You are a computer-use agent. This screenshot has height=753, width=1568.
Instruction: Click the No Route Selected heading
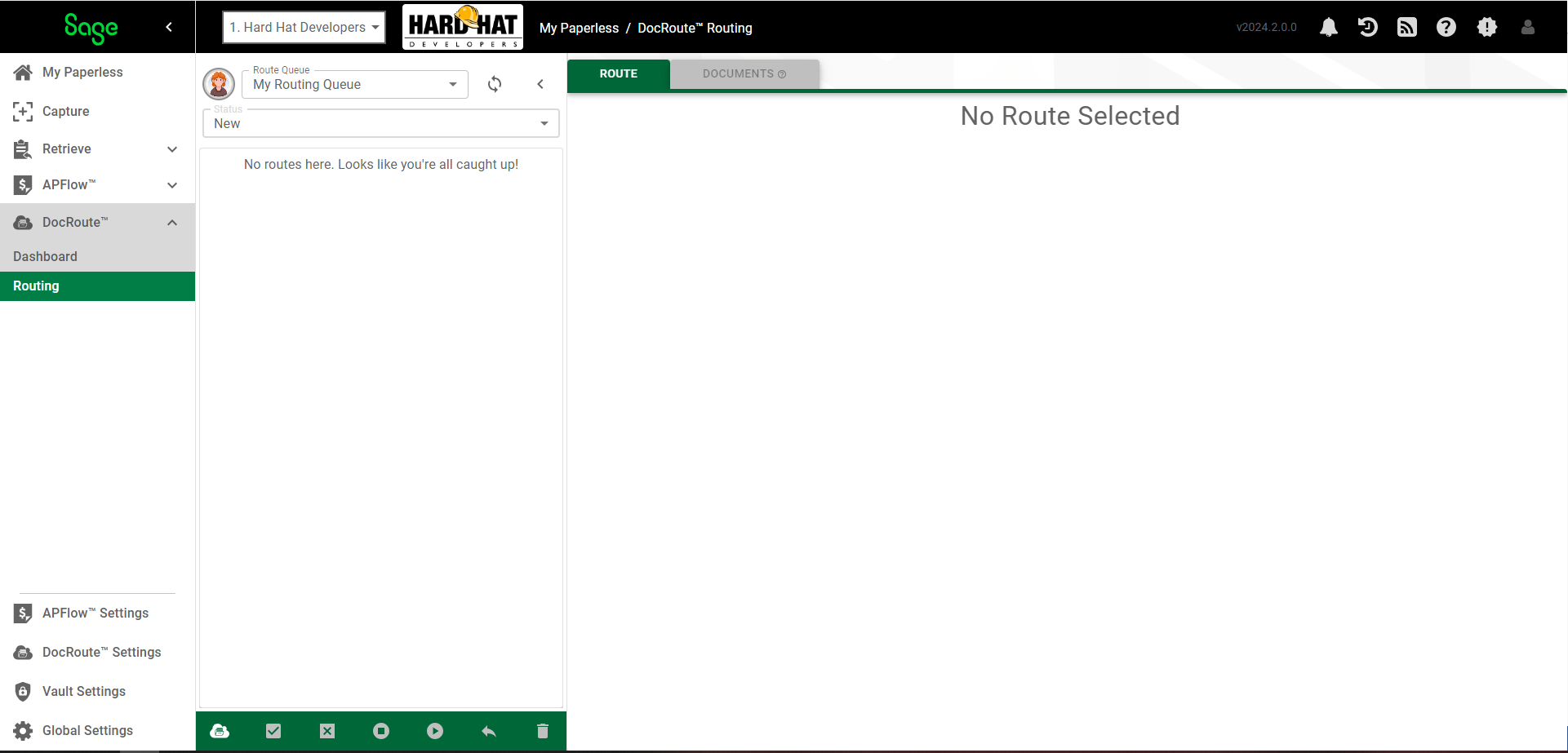point(1069,116)
